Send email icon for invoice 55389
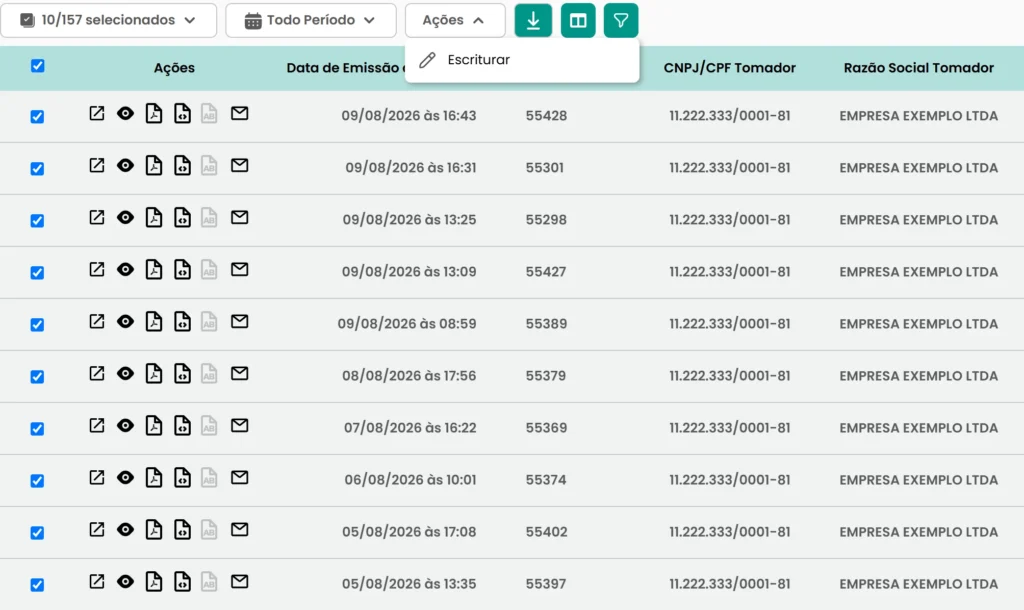1024x610 pixels. [x=240, y=321]
